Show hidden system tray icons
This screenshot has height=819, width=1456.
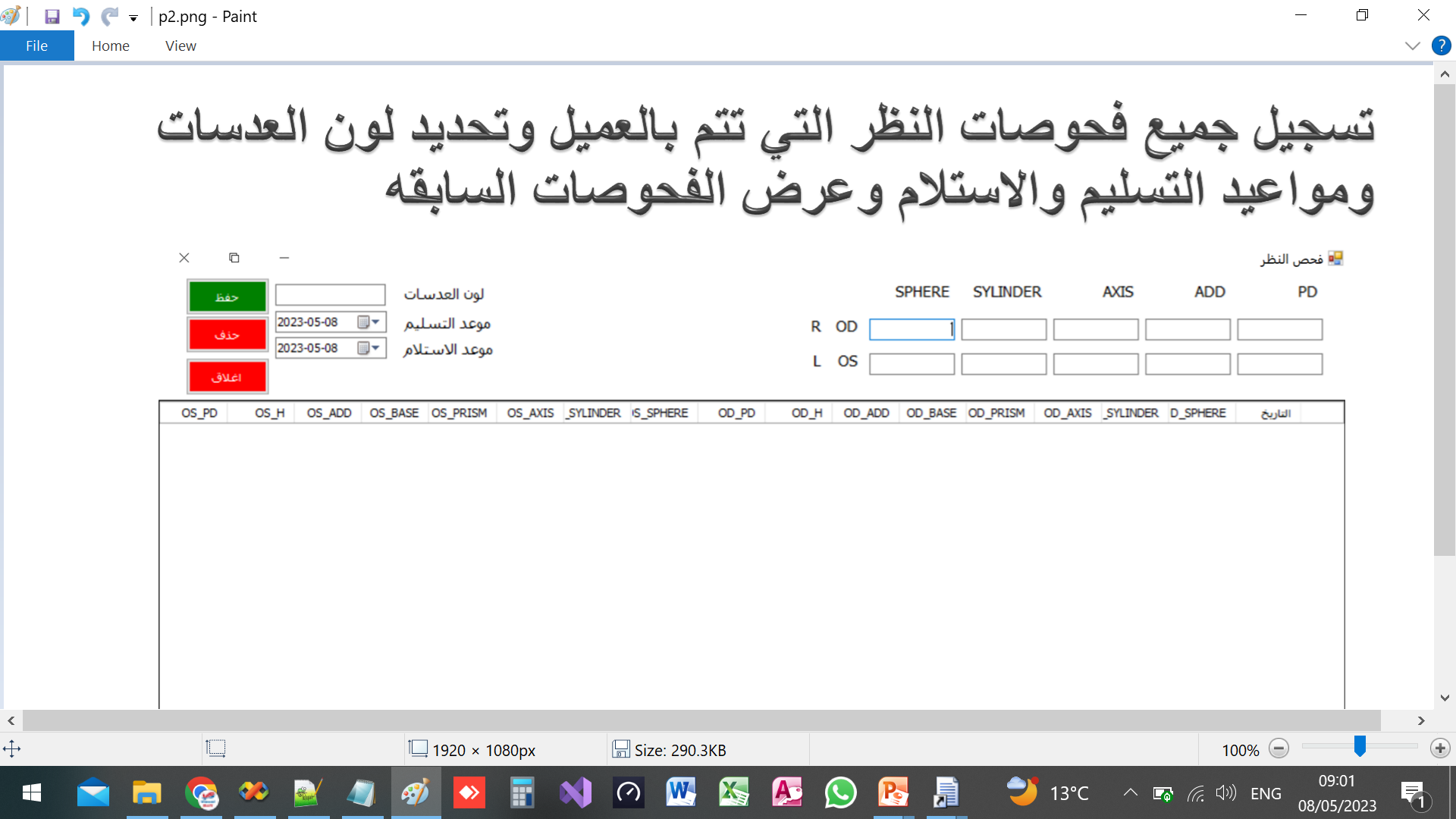1130,793
